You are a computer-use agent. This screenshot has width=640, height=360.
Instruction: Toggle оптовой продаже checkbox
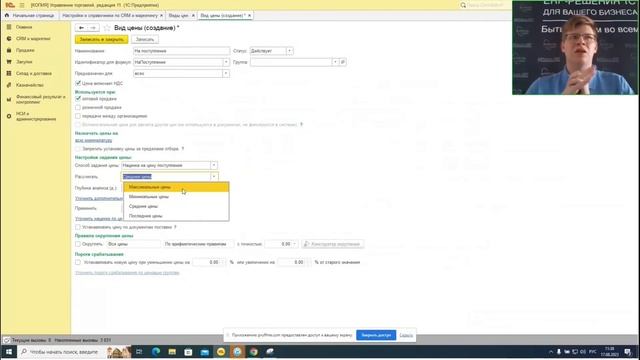tap(78, 99)
